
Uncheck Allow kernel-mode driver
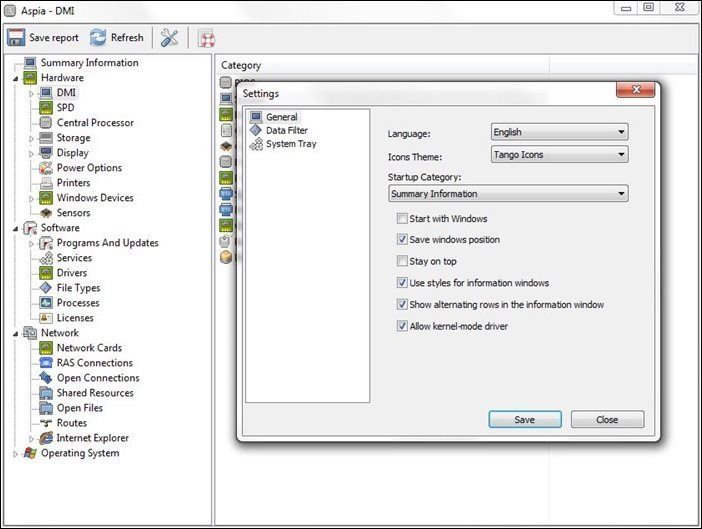402,326
